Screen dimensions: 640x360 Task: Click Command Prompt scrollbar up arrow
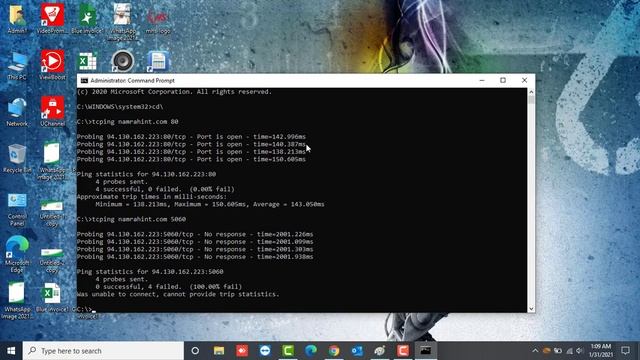point(531,92)
